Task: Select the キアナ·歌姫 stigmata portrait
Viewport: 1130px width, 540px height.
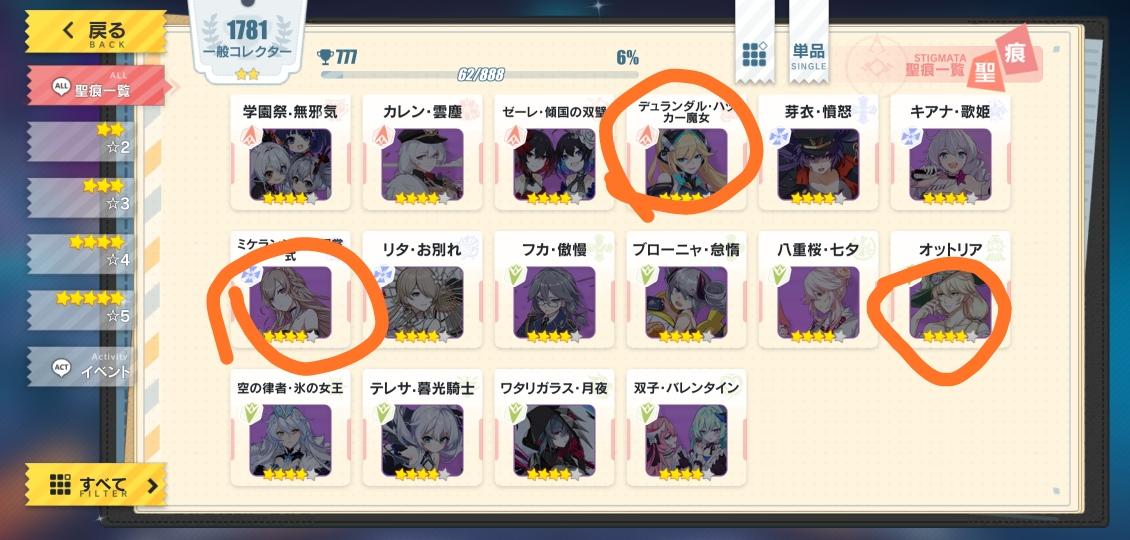Action: tap(950, 164)
